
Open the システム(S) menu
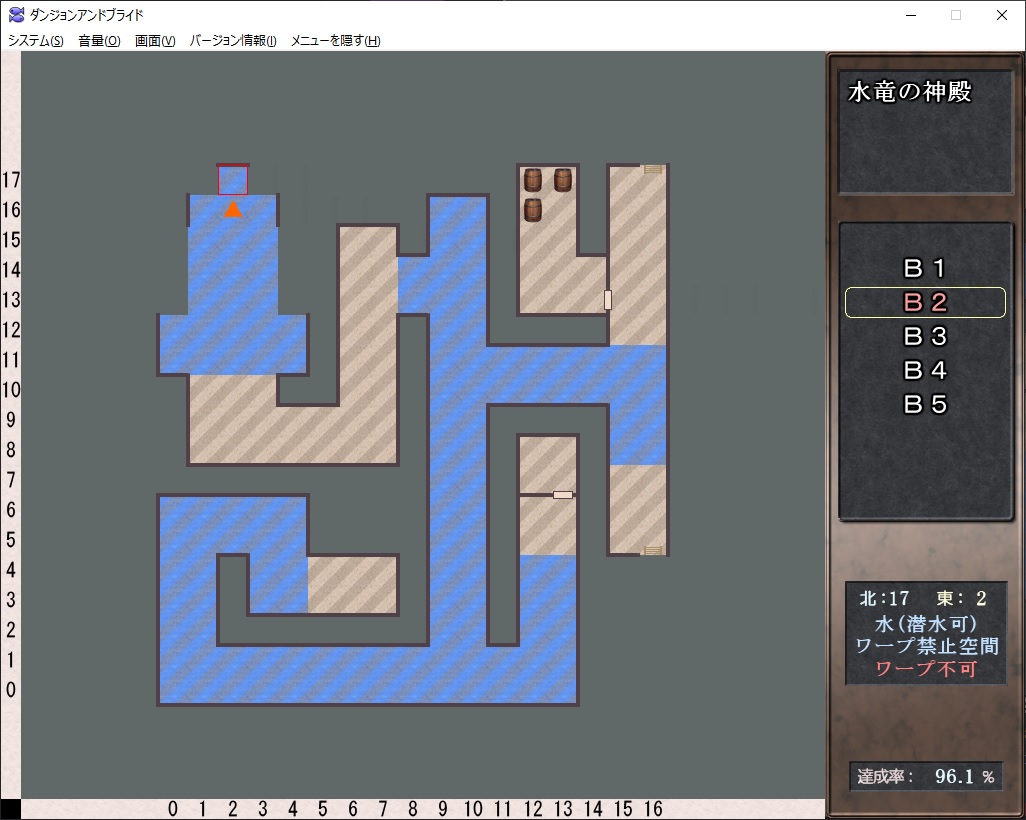(x=36, y=41)
